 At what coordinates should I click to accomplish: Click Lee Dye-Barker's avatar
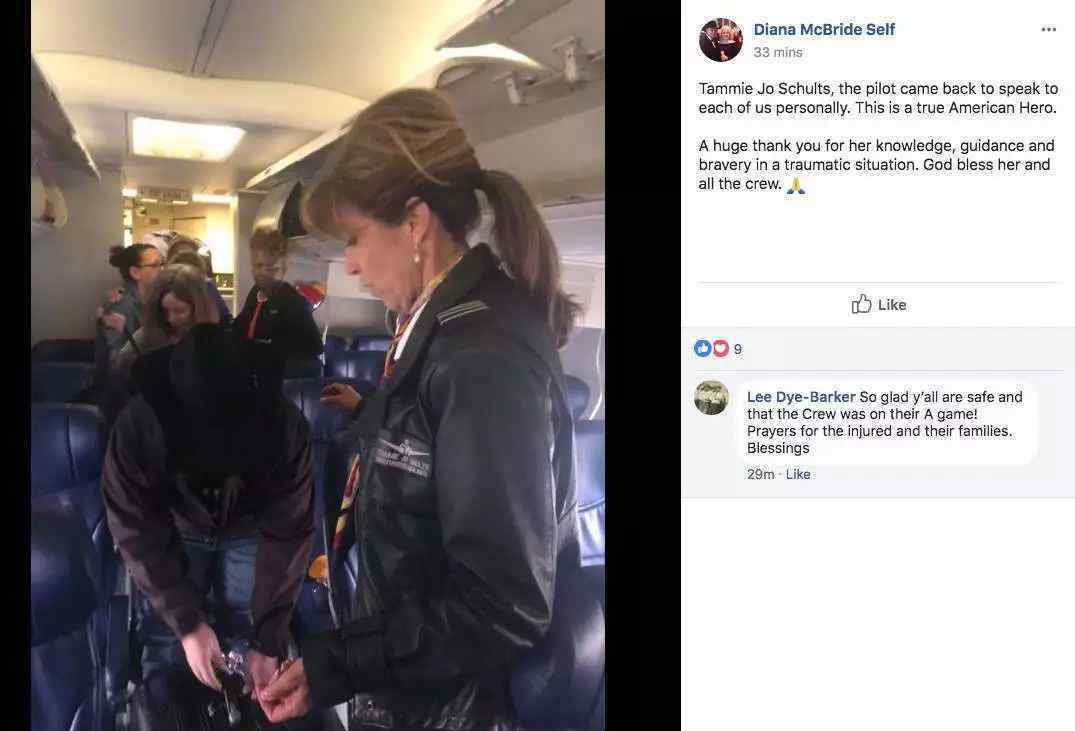tap(712, 398)
